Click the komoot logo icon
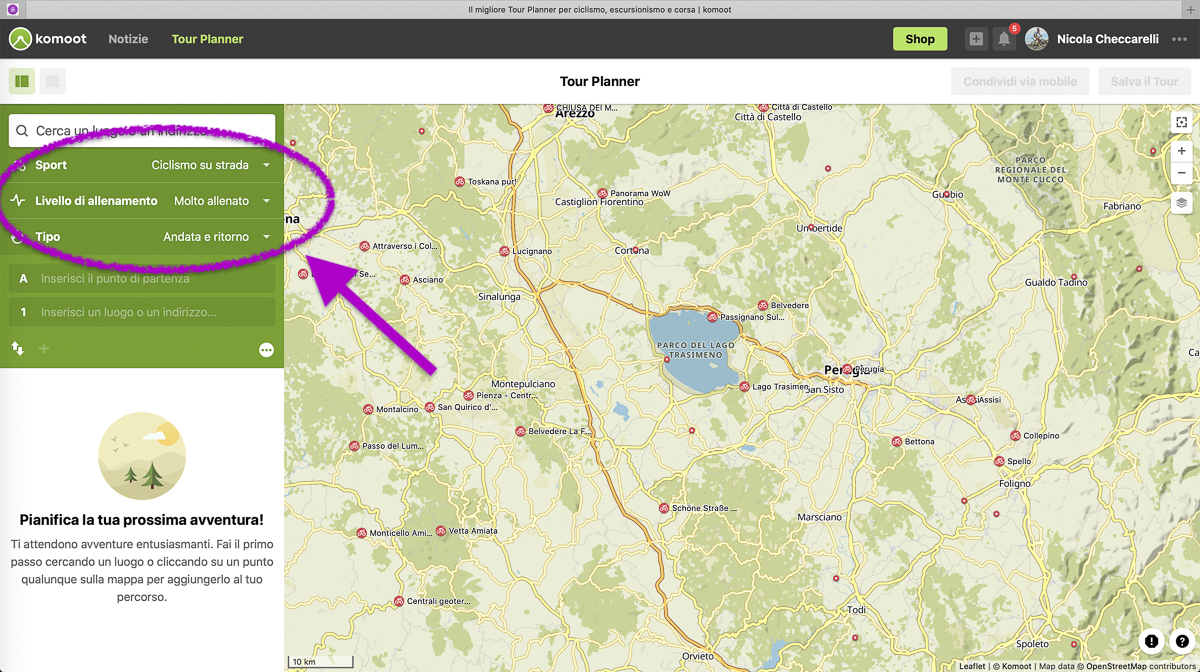1200x672 pixels. [x=20, y=39]
